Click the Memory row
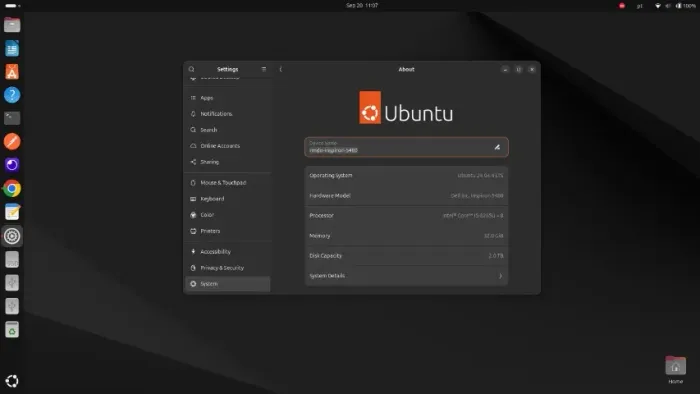700x394 pixels. (406, 236)
